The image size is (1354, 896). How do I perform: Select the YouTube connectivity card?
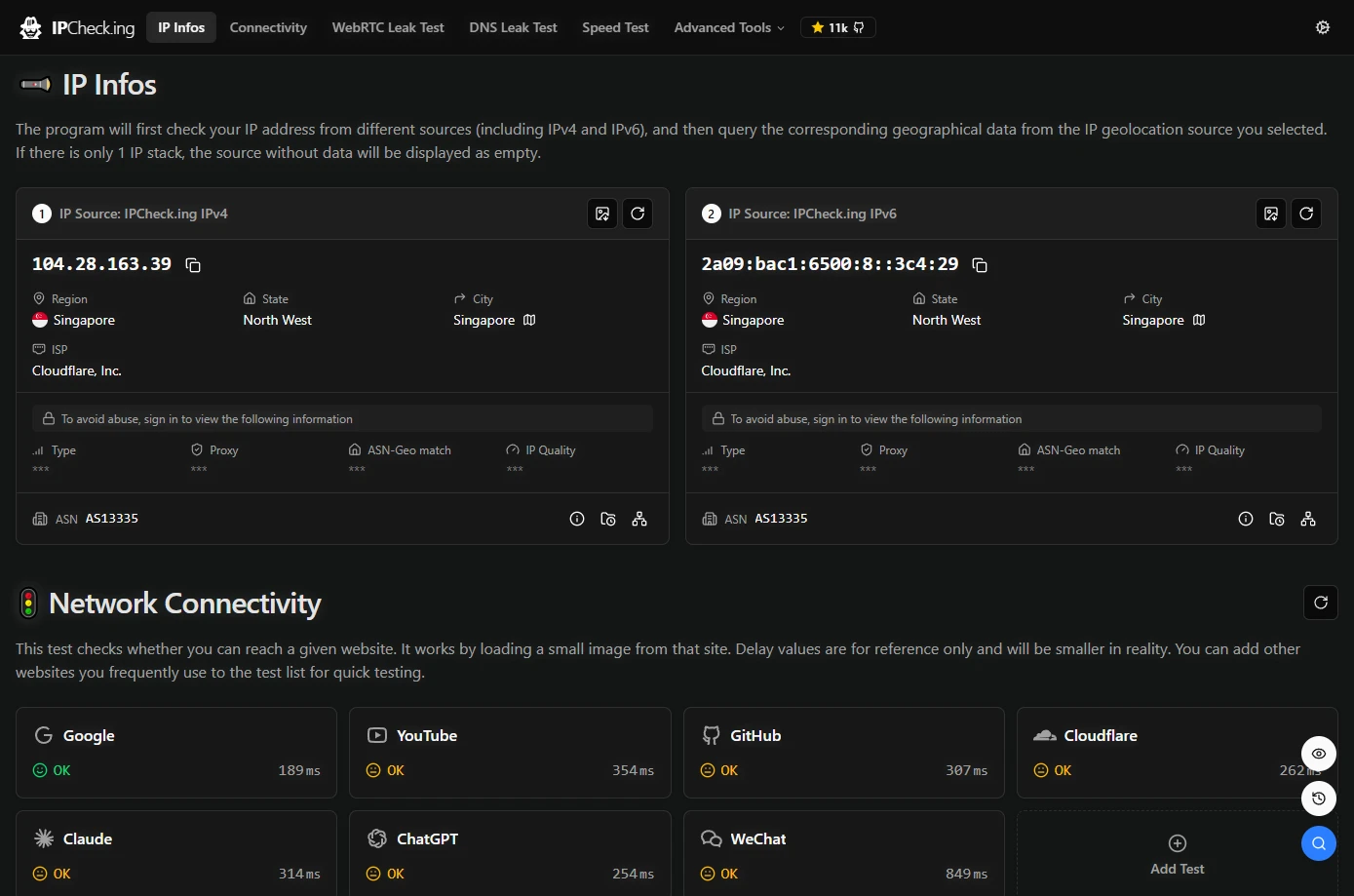[x=510, y=753]
